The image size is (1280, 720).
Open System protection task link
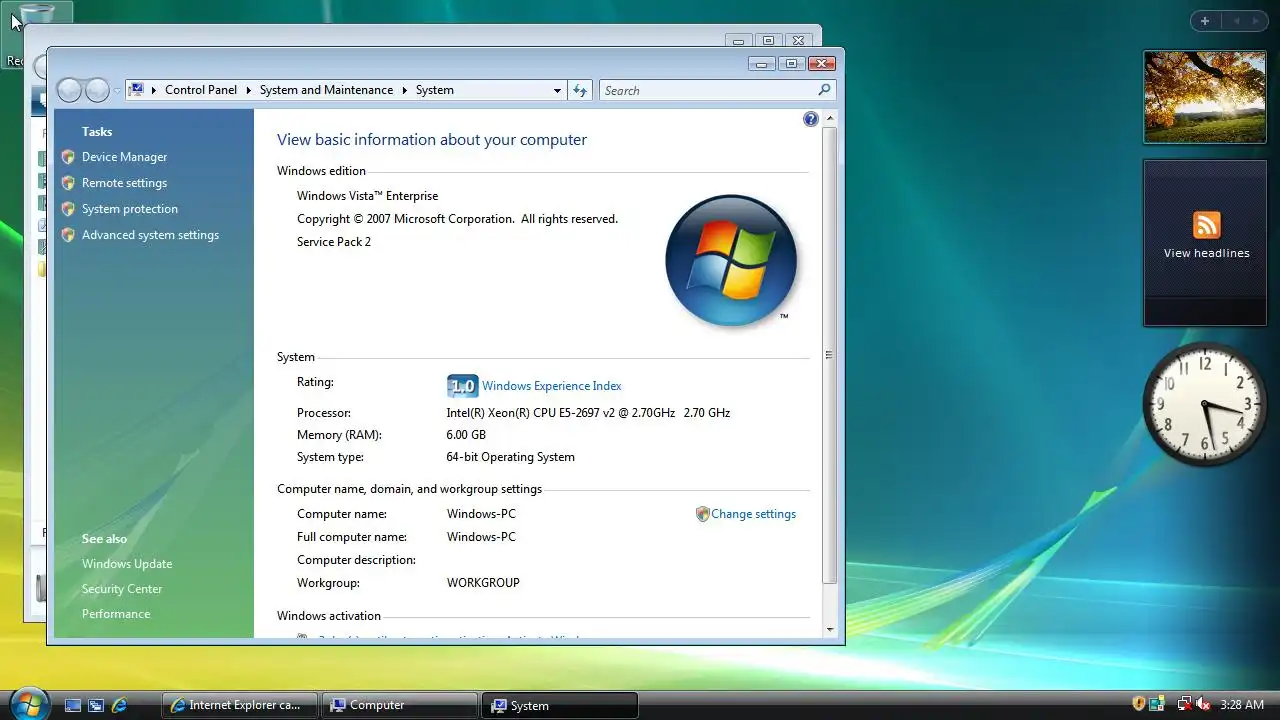pos(130,209)
